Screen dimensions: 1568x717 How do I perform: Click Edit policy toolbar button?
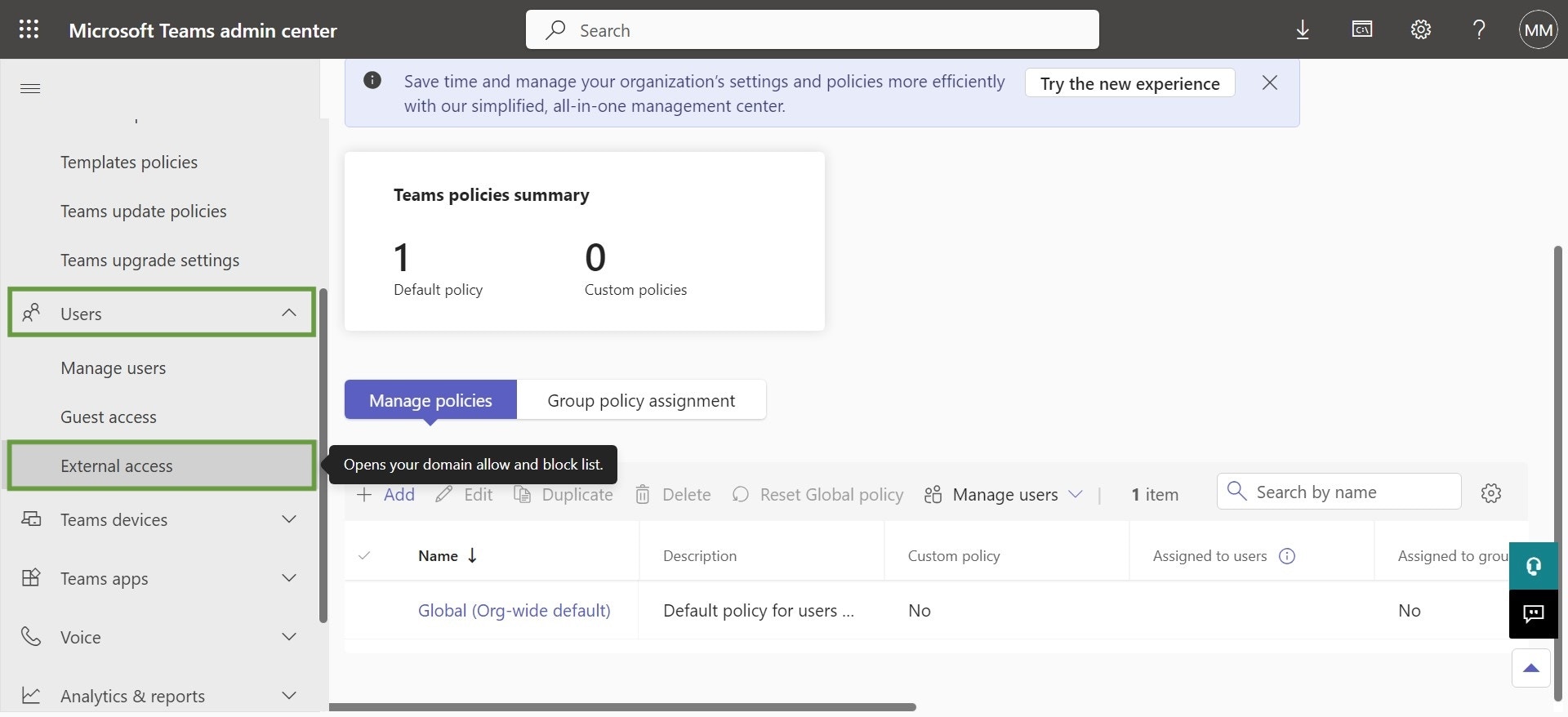[x=464, y=494]
